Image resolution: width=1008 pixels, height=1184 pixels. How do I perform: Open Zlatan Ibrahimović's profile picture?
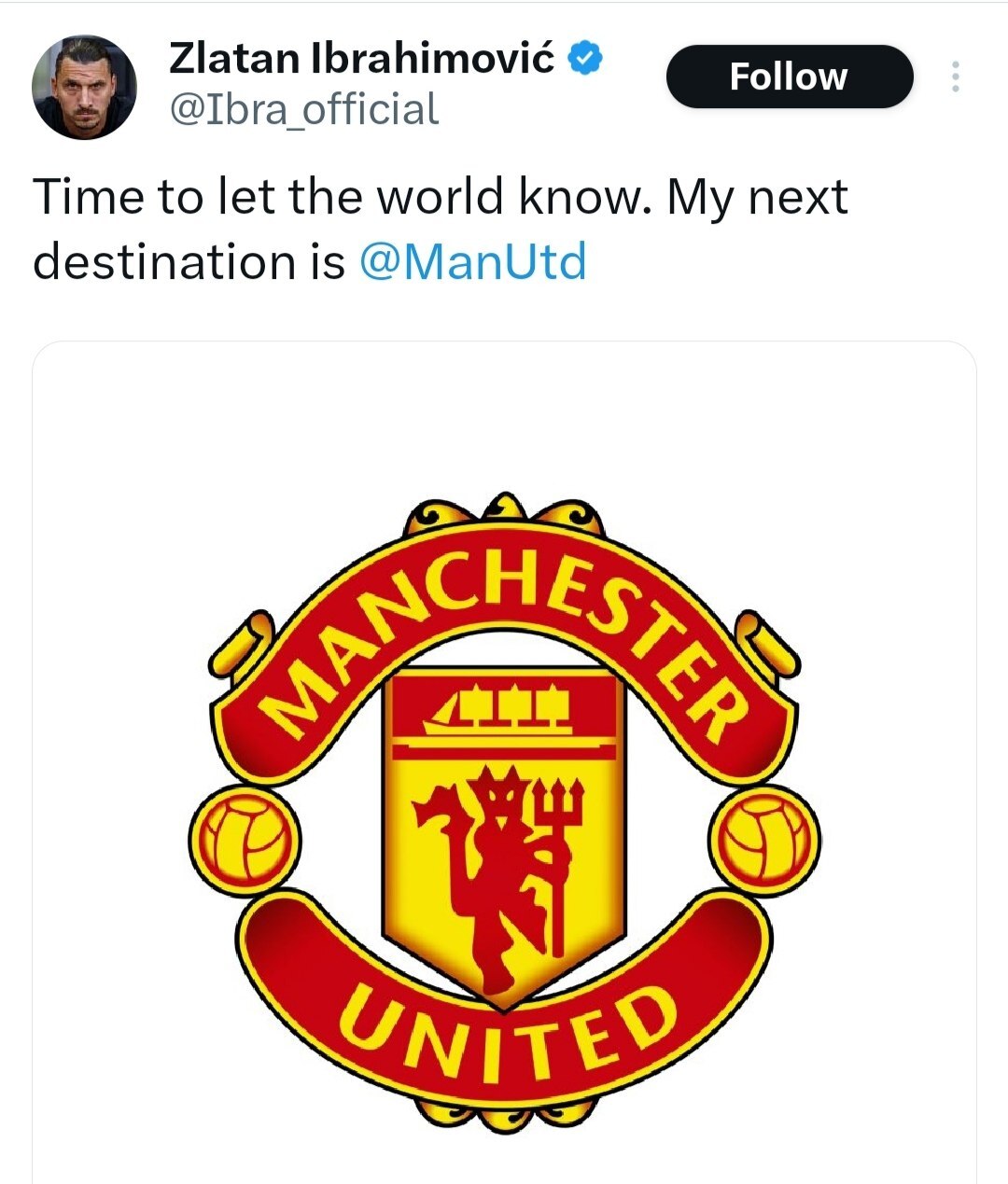(84, 88)
